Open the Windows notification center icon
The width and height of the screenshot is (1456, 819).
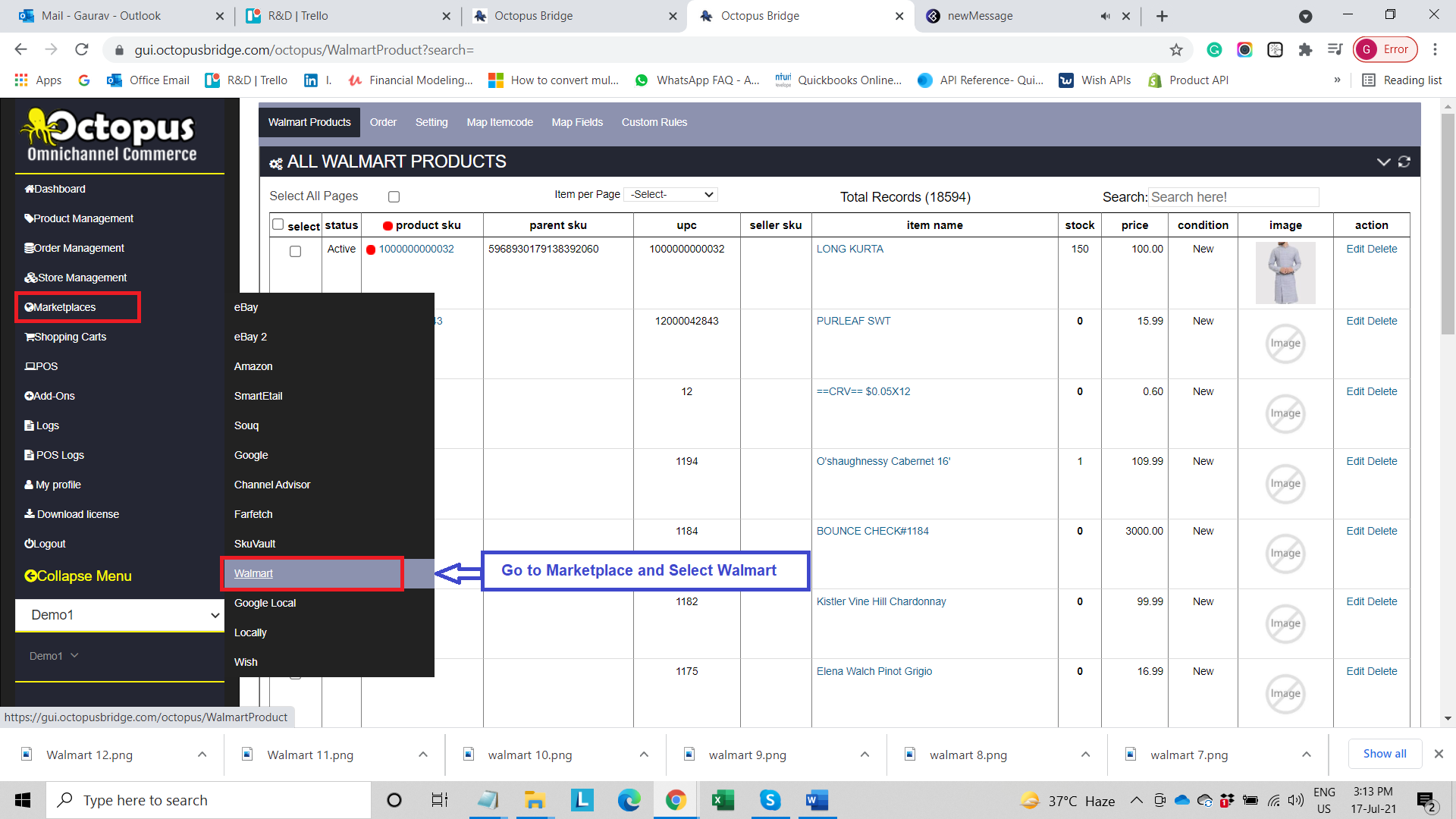[1426, 801]
